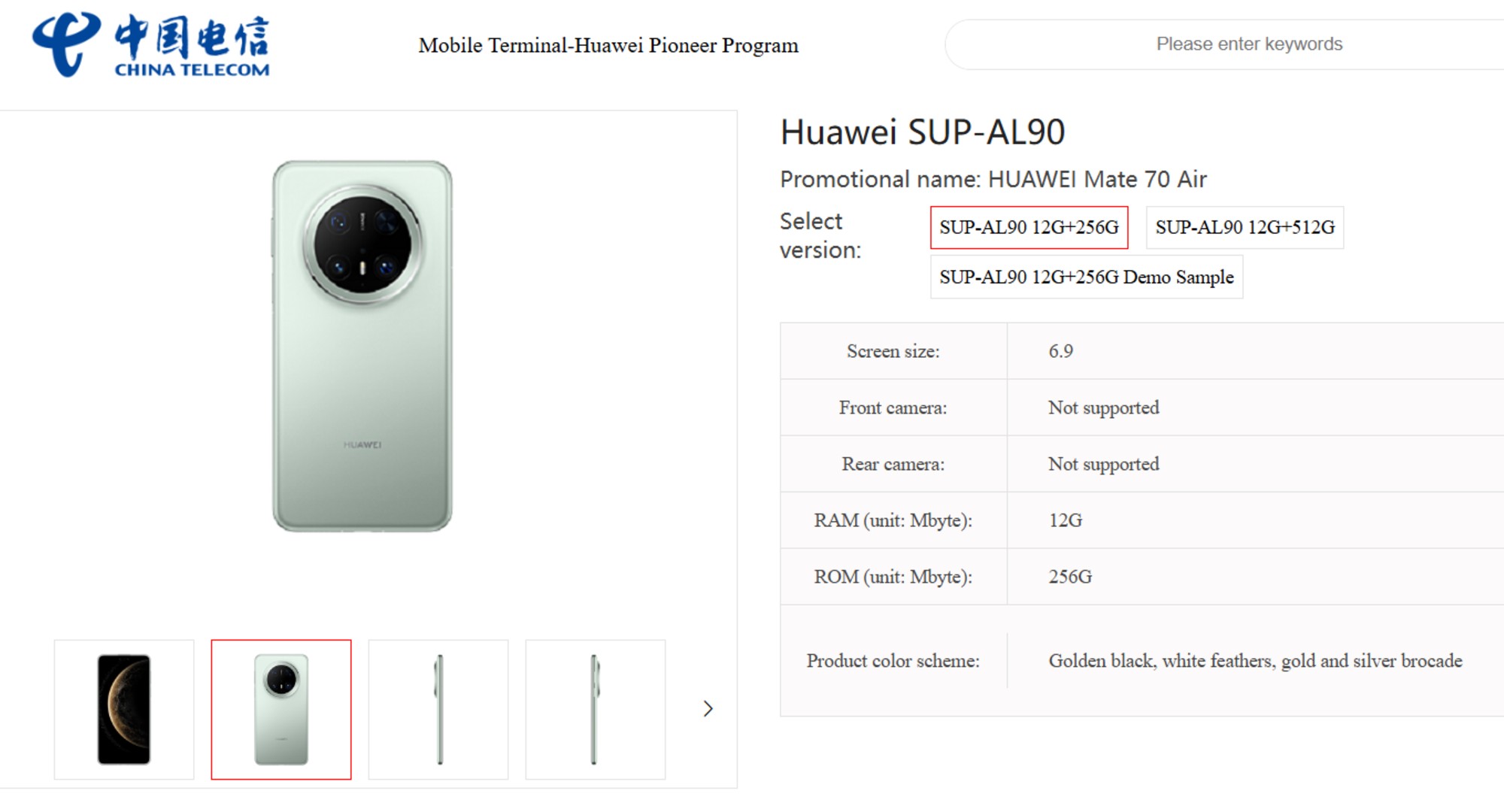Click the RAM value 12G cell
Image resolution: width=1504 pixels, height=812 pixels.
coord(1065,520)
